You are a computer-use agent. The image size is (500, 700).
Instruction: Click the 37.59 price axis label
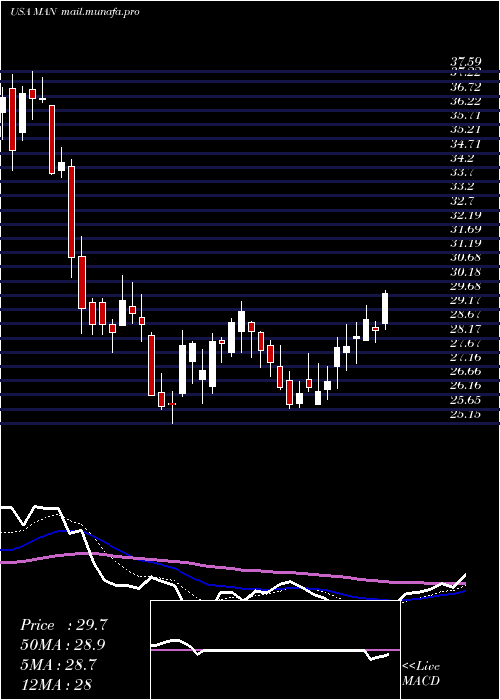click(466, 61)
